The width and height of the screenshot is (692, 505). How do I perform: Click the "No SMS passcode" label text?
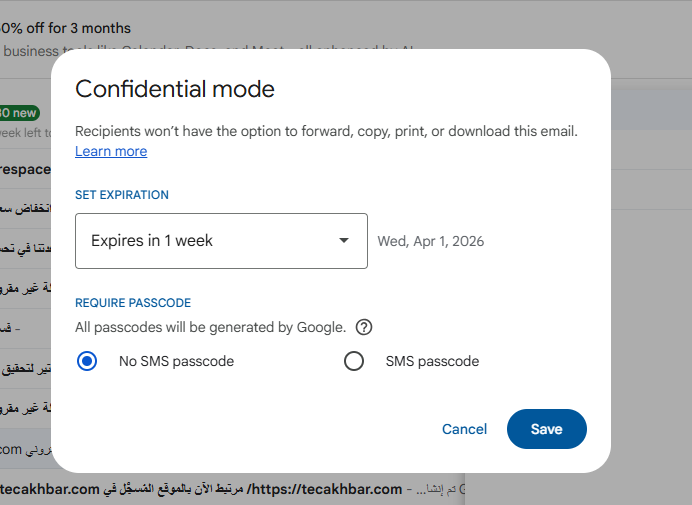[x=176, y=361]
